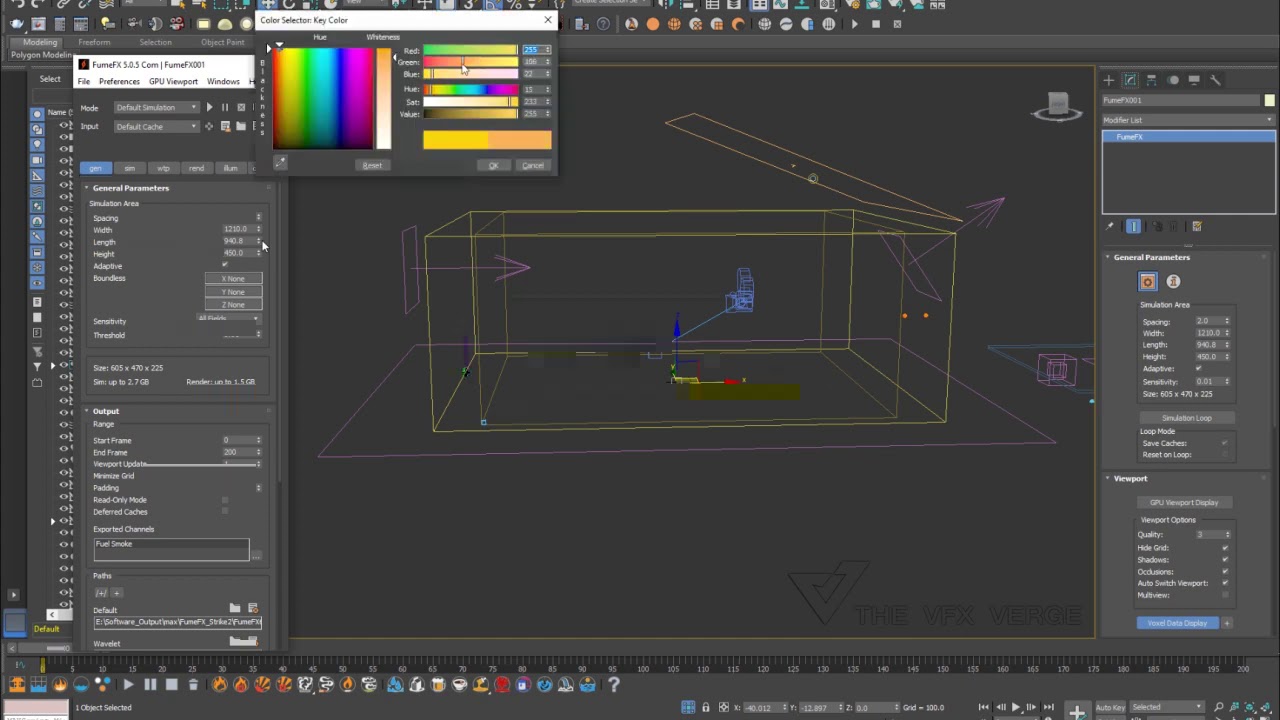Click the help question mark on FumeFX toolbar
This screenshot has width=1280, height=720.
pos(614,685)
